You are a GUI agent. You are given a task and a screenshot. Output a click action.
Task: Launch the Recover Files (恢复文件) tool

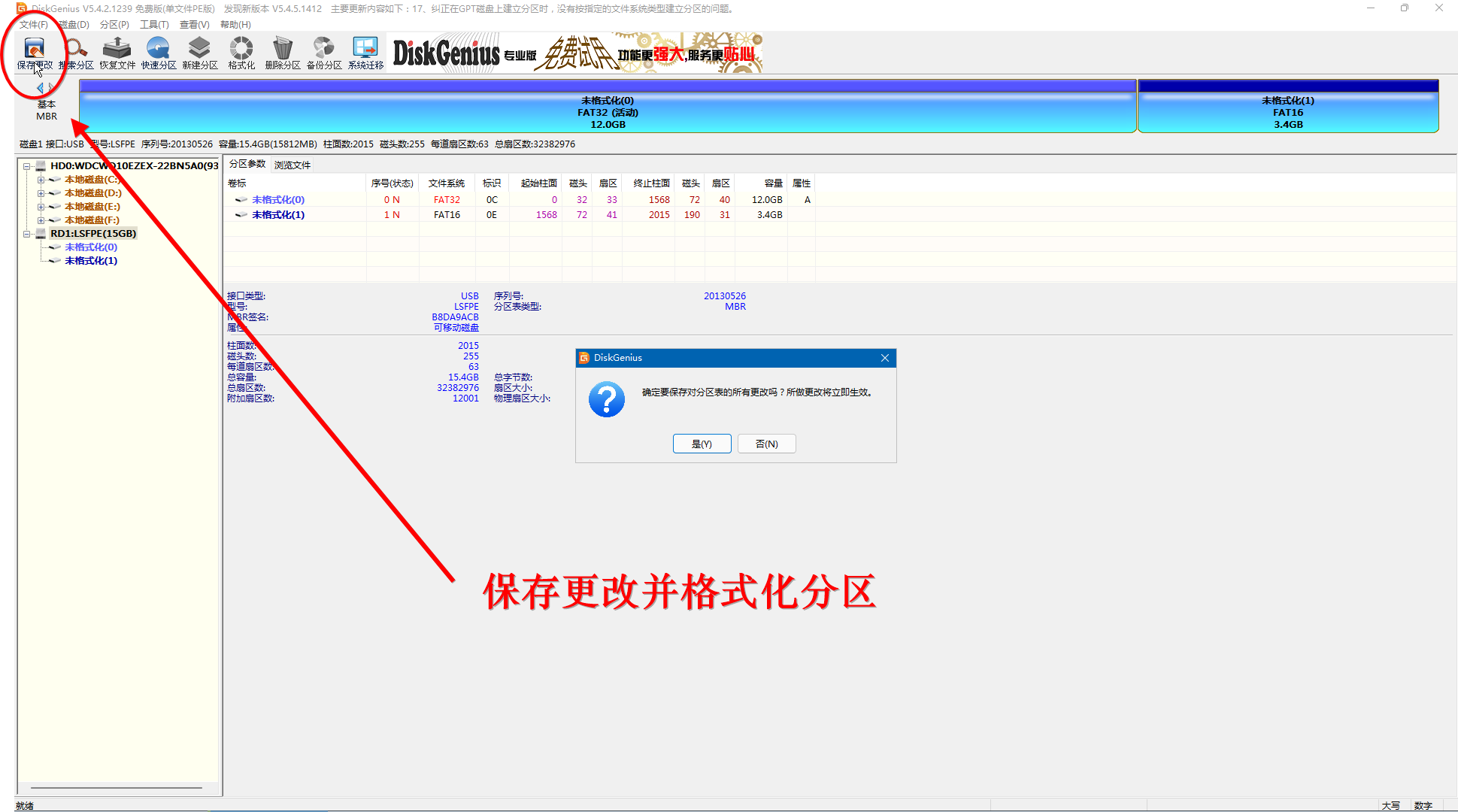117,53
